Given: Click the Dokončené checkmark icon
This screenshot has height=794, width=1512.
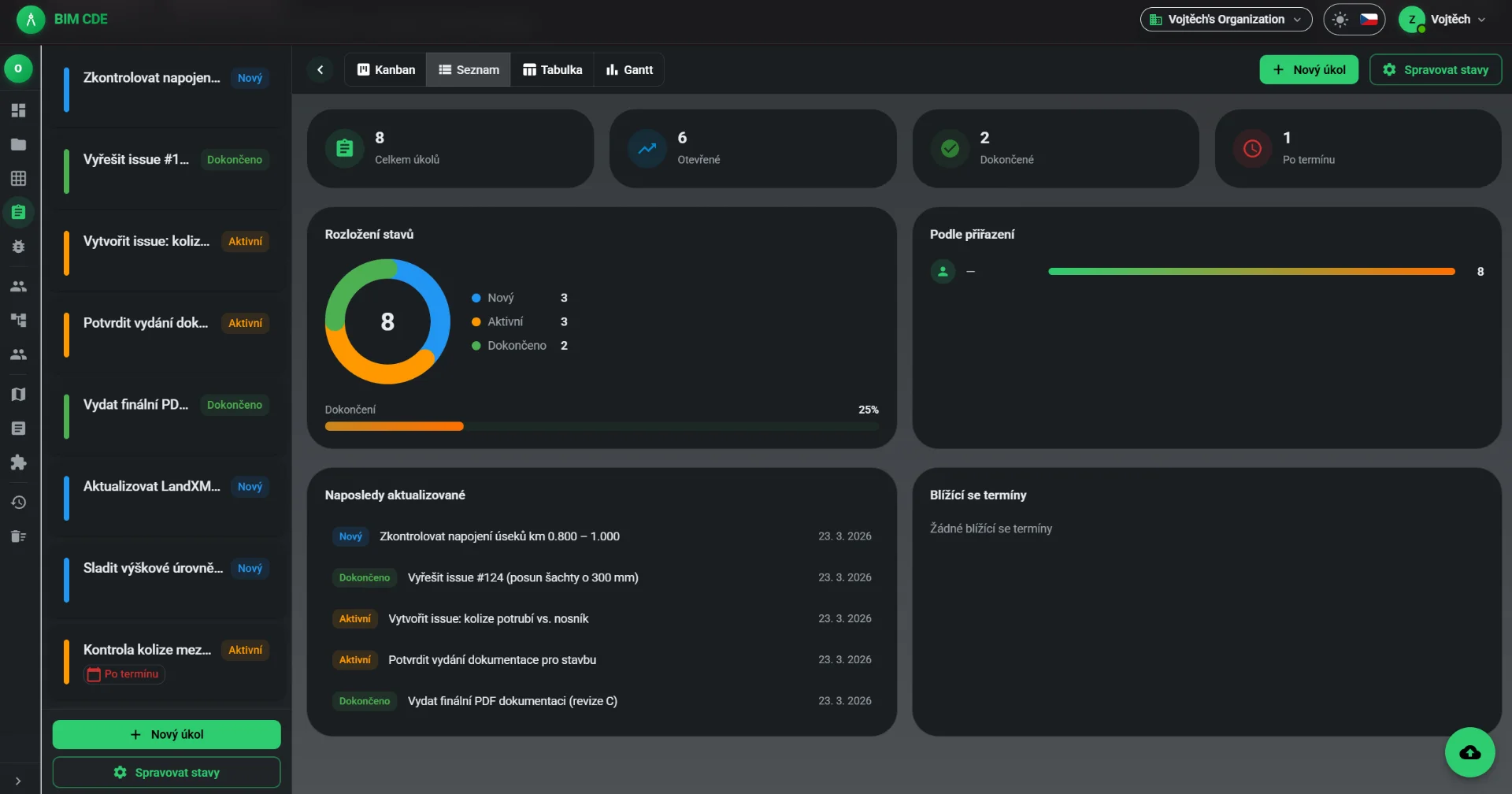Looking at the screenshot, I should click(x=950, y=148).
